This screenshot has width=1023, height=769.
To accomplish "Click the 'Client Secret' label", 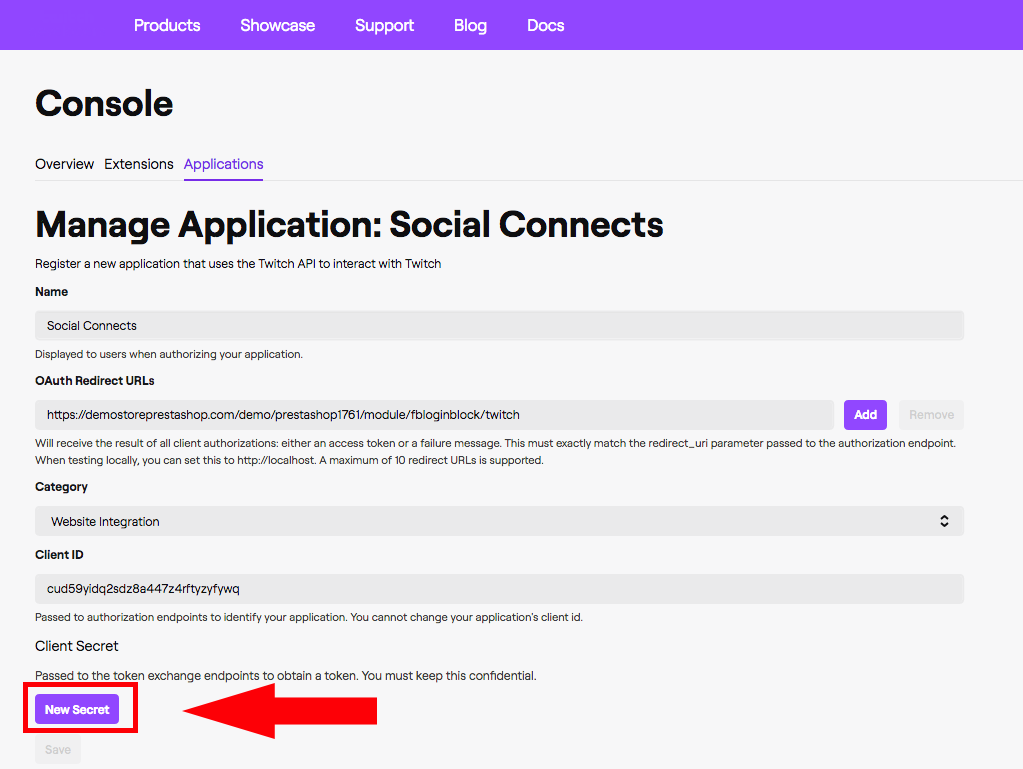I will point(77,646).
